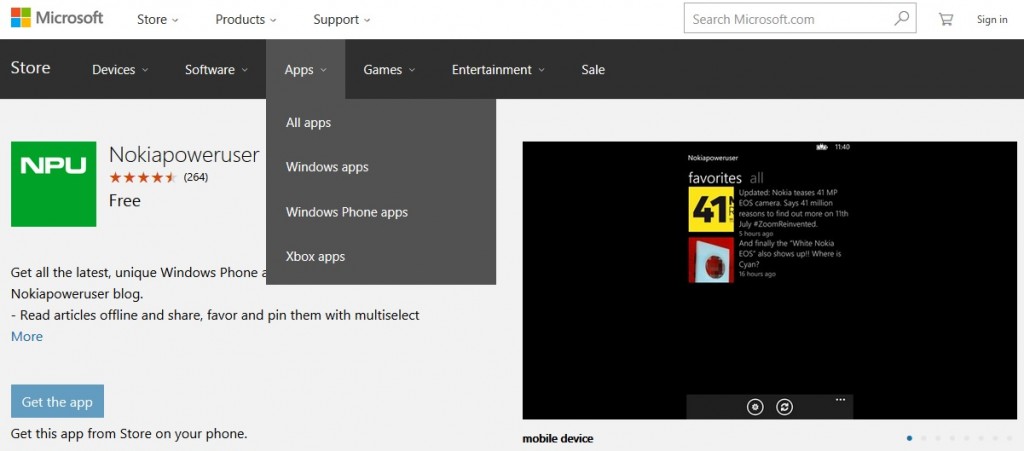Expand the Entertainment menu

tap(498, 70)
